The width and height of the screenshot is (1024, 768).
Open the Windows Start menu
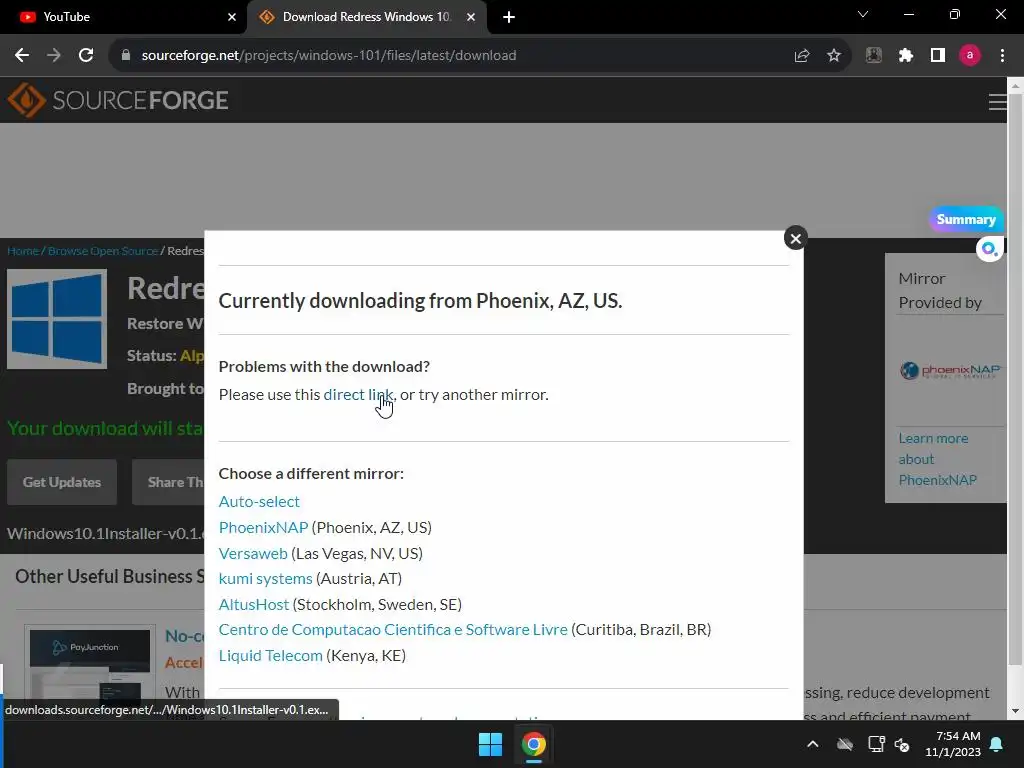click(490, 744)
